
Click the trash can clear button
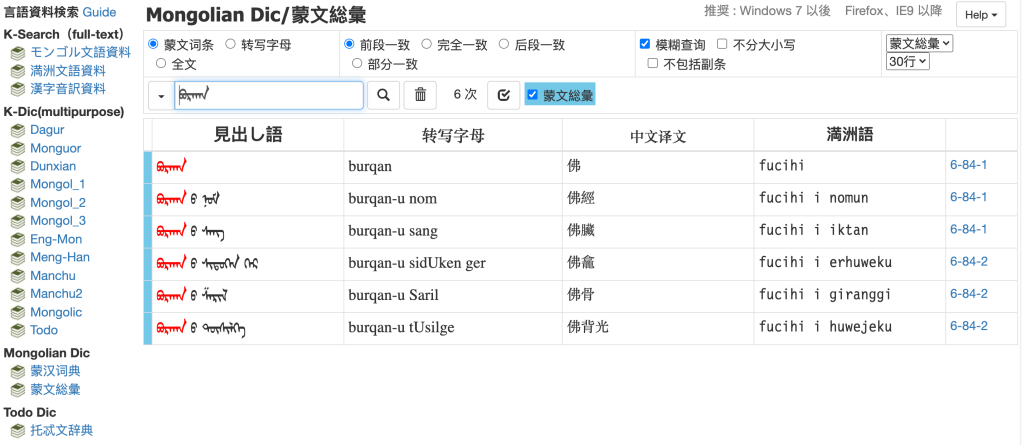[420, 95]
